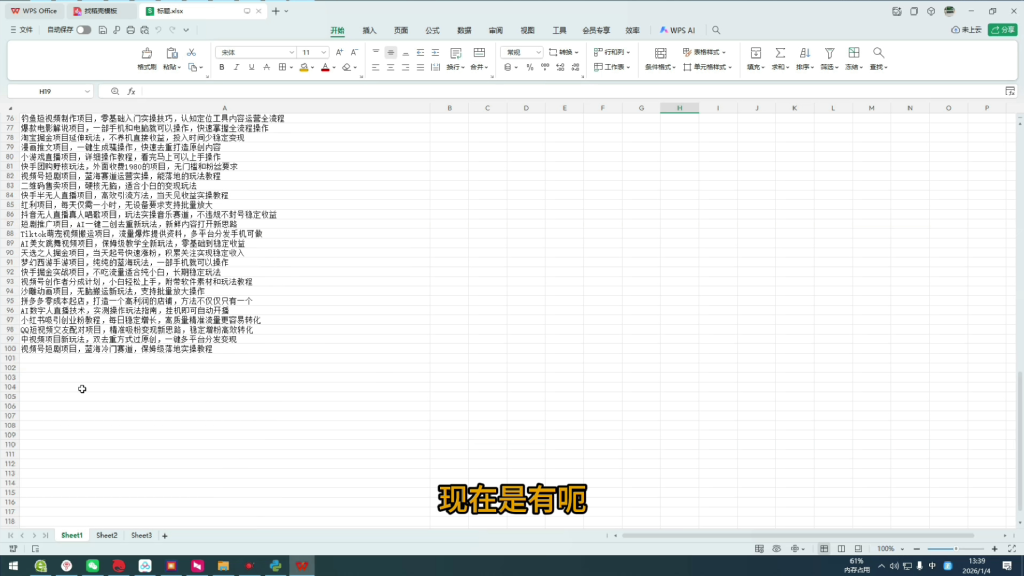Switch to the 数据 ribbon tab

click(463, 31)
